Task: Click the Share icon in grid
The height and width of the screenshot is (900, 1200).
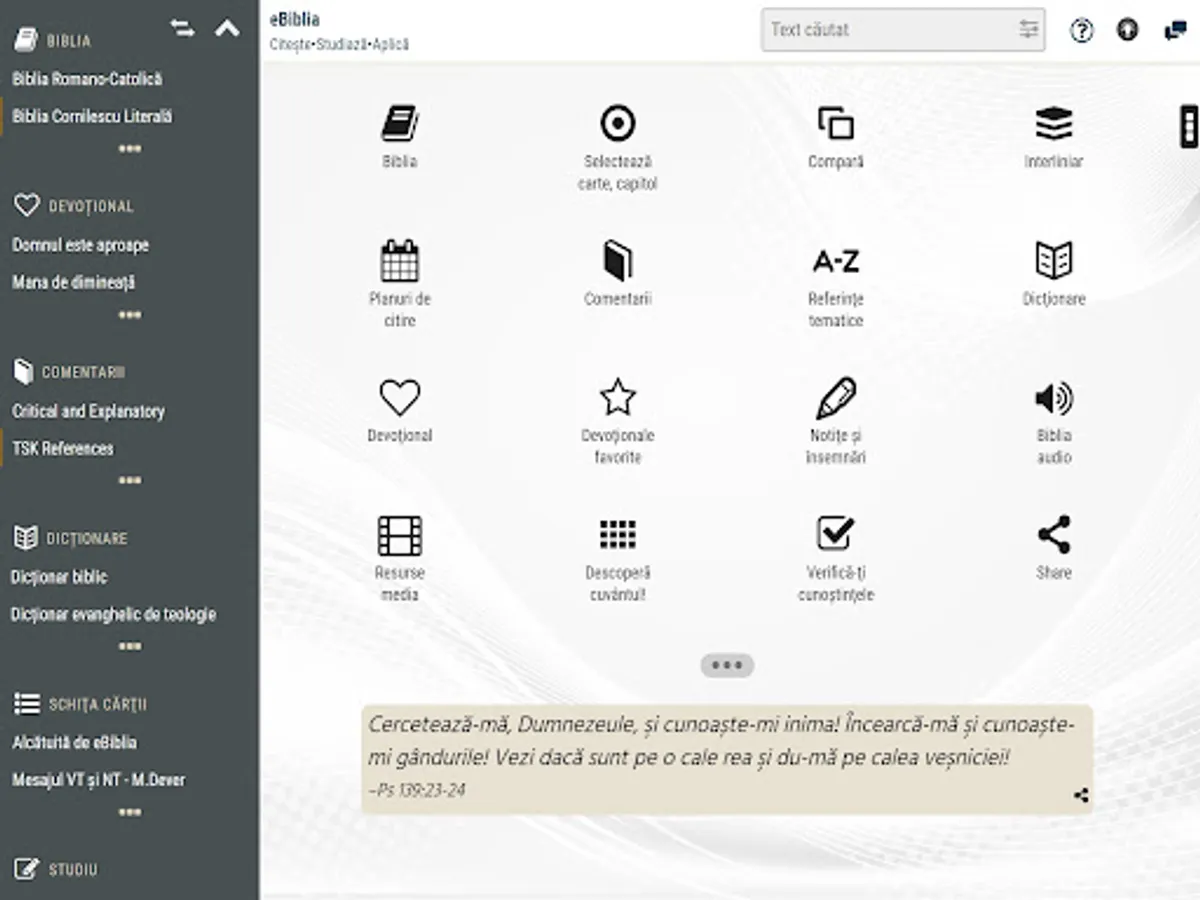Action: pyautogui.click(x=1054, y=535)
